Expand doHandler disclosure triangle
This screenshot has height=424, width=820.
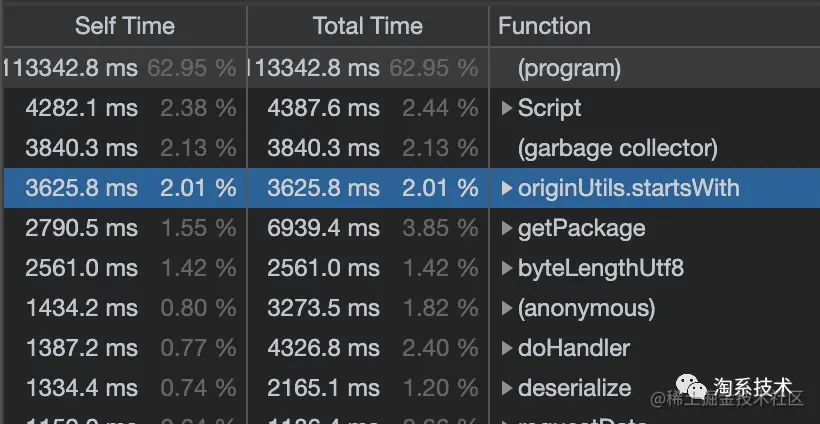tap(507, 348)
